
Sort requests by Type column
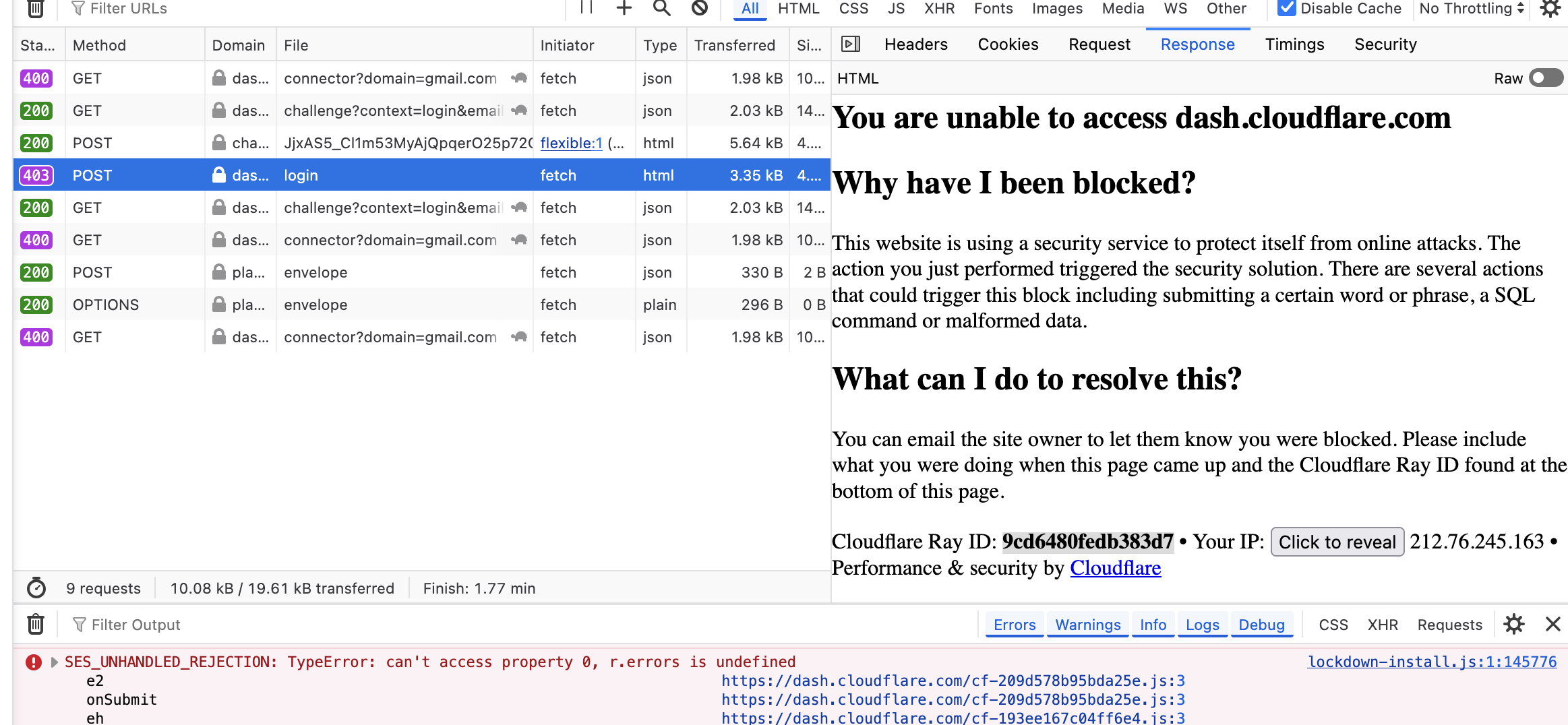pyautogui.click(x=661, y=45)
